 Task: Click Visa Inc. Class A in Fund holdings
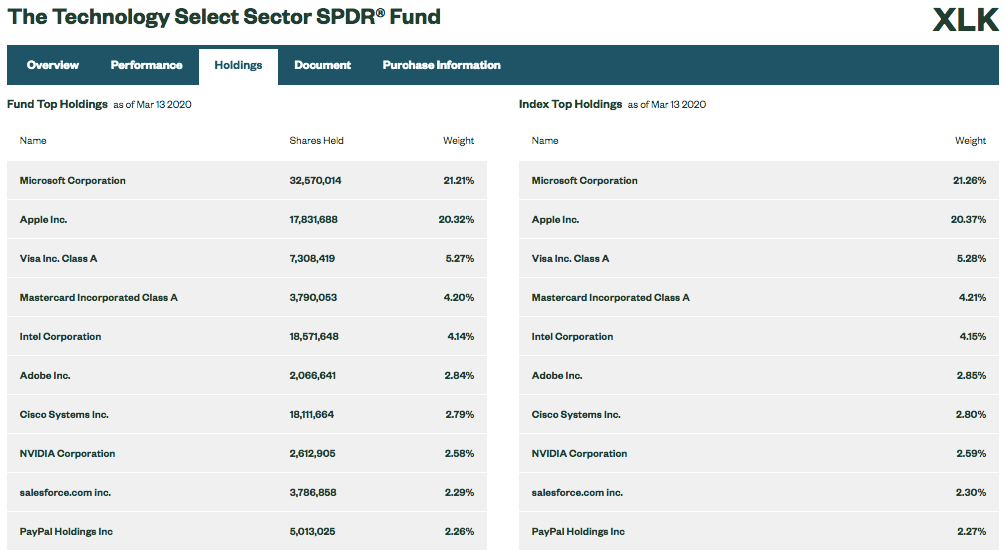coord(59,259)
